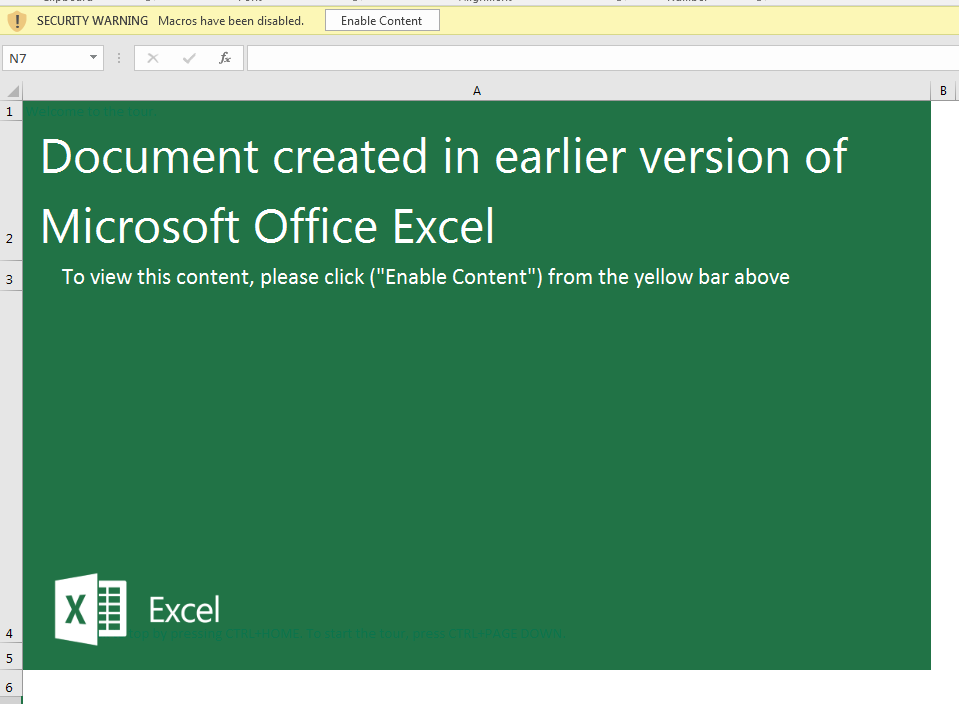Select row 4 header
959x704 pixels.
click(10, 467)
